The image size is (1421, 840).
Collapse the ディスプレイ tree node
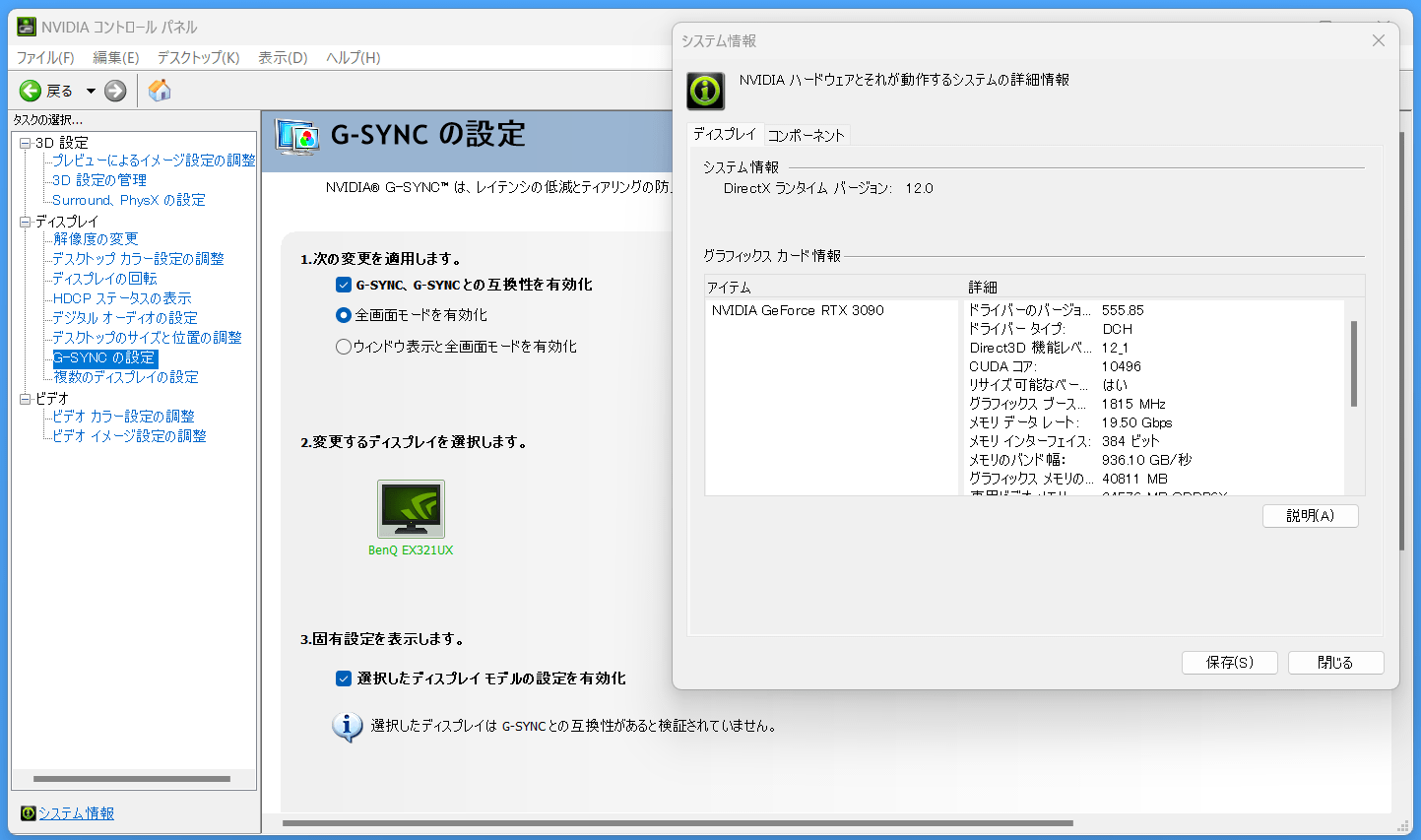click(x=26, y=222)
